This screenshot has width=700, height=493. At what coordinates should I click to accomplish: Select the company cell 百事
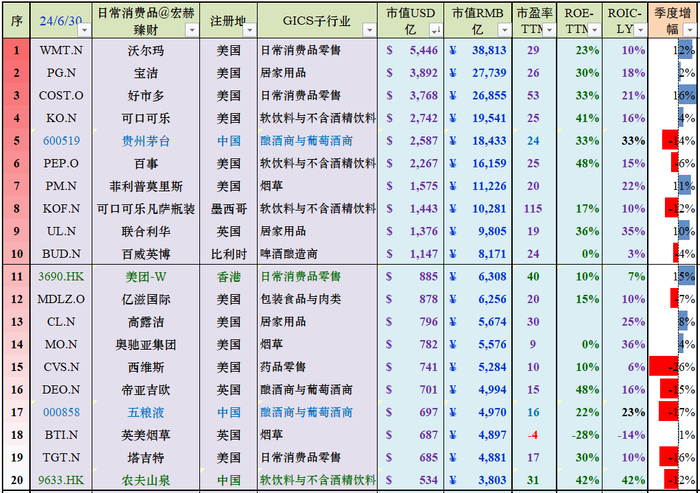click(146, 163)
